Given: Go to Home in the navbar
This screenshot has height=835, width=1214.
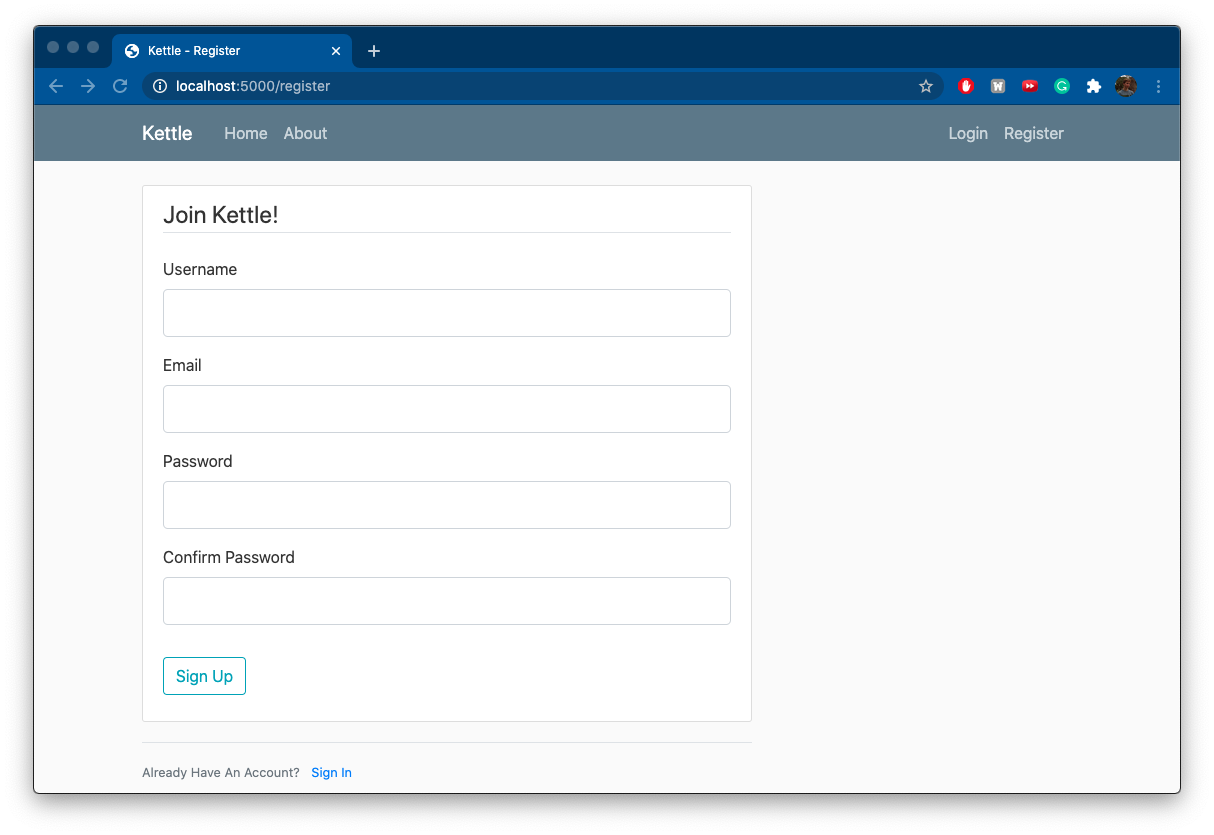Looking at the screenshot, I should pyautogui.click(x=246, y=133).
